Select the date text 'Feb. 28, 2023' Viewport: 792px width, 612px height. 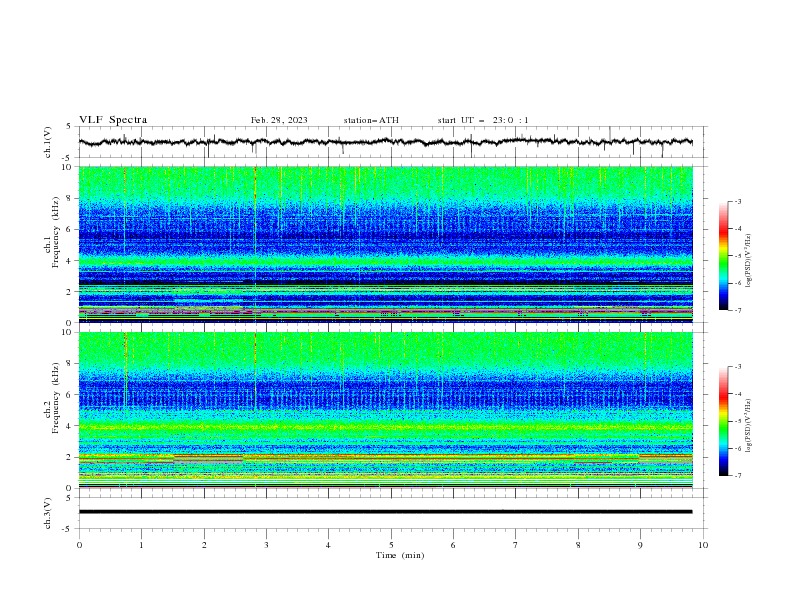point(279,120)
